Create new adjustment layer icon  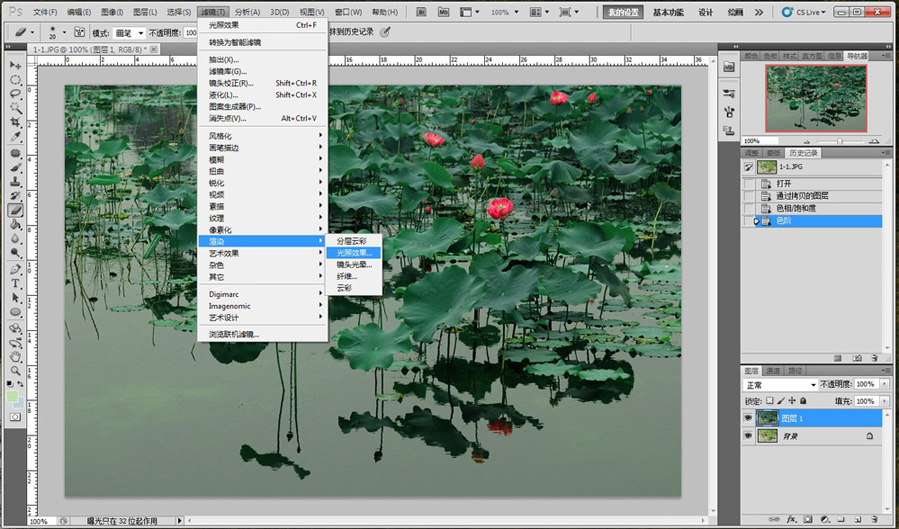coord(824,519)
